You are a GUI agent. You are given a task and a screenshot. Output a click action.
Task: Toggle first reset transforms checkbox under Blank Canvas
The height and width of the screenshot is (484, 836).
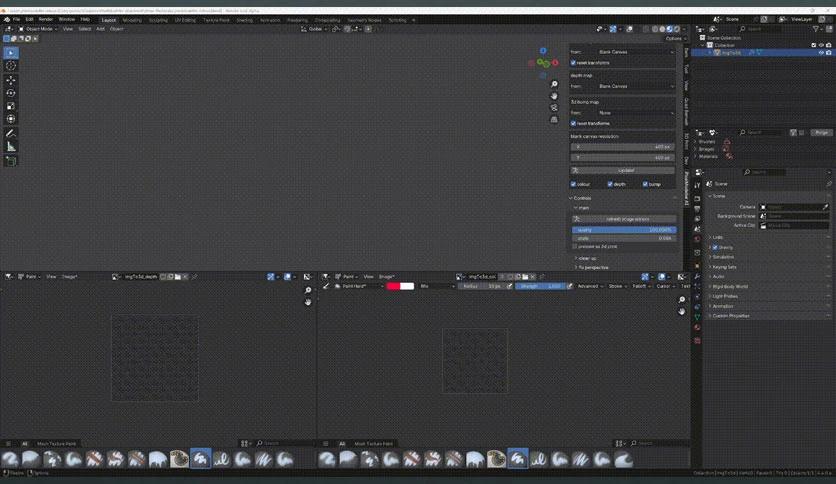(573, 63)
